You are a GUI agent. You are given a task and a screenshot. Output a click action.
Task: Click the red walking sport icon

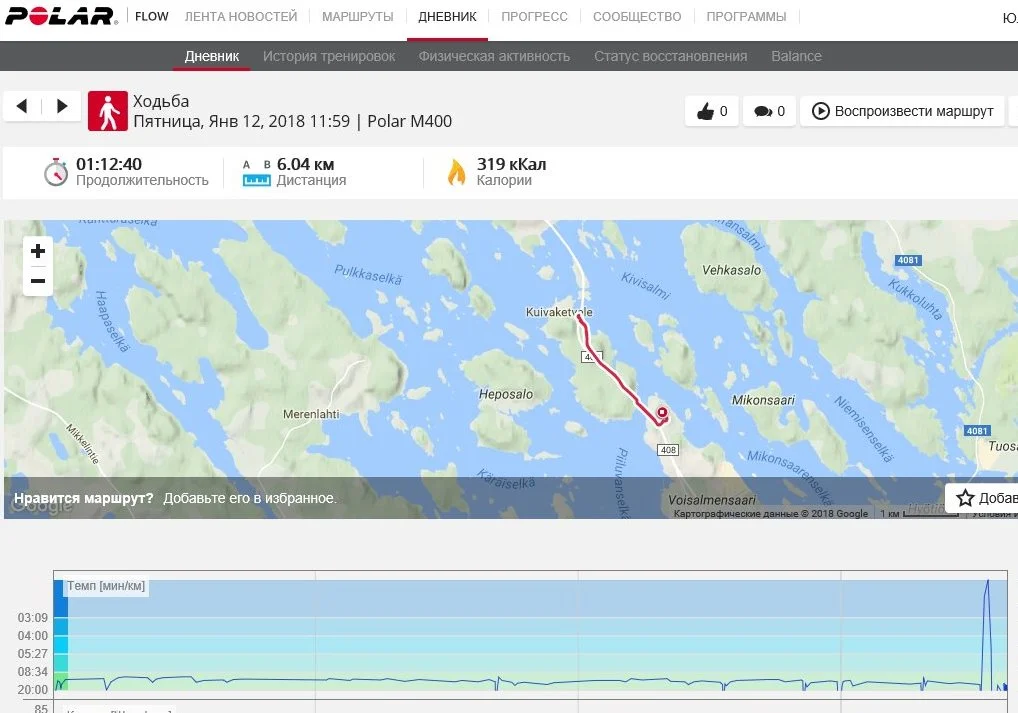point(108,111)
